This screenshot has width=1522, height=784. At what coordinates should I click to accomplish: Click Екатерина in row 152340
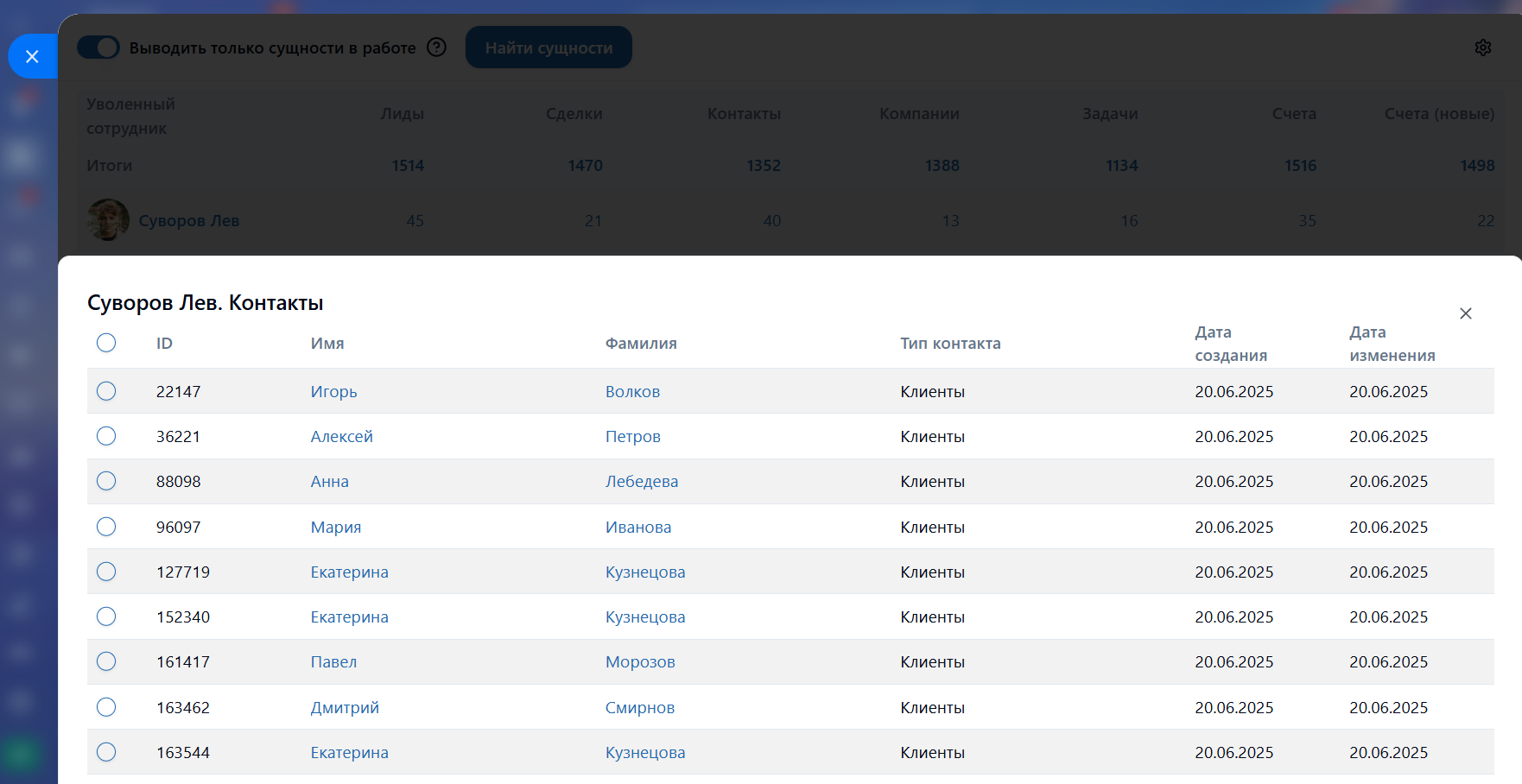click(x=350, y=616)
